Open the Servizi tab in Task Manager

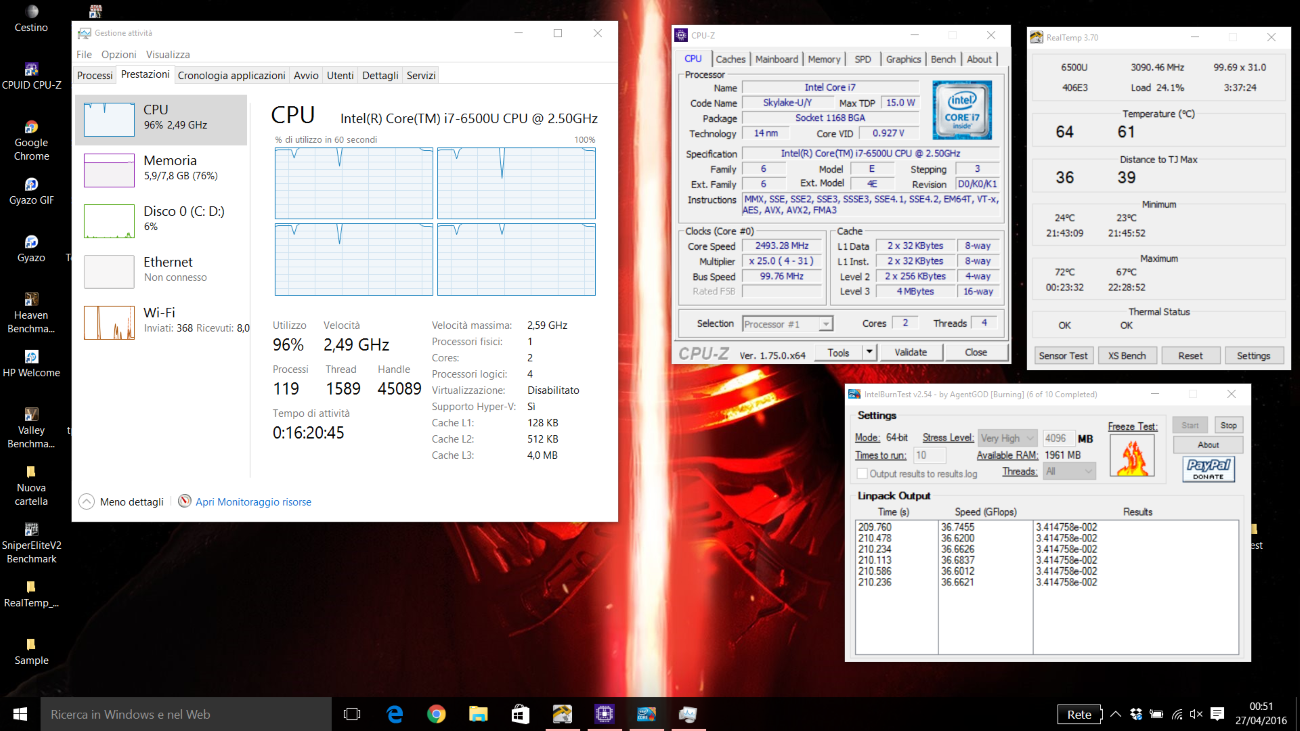click(421, 75)
